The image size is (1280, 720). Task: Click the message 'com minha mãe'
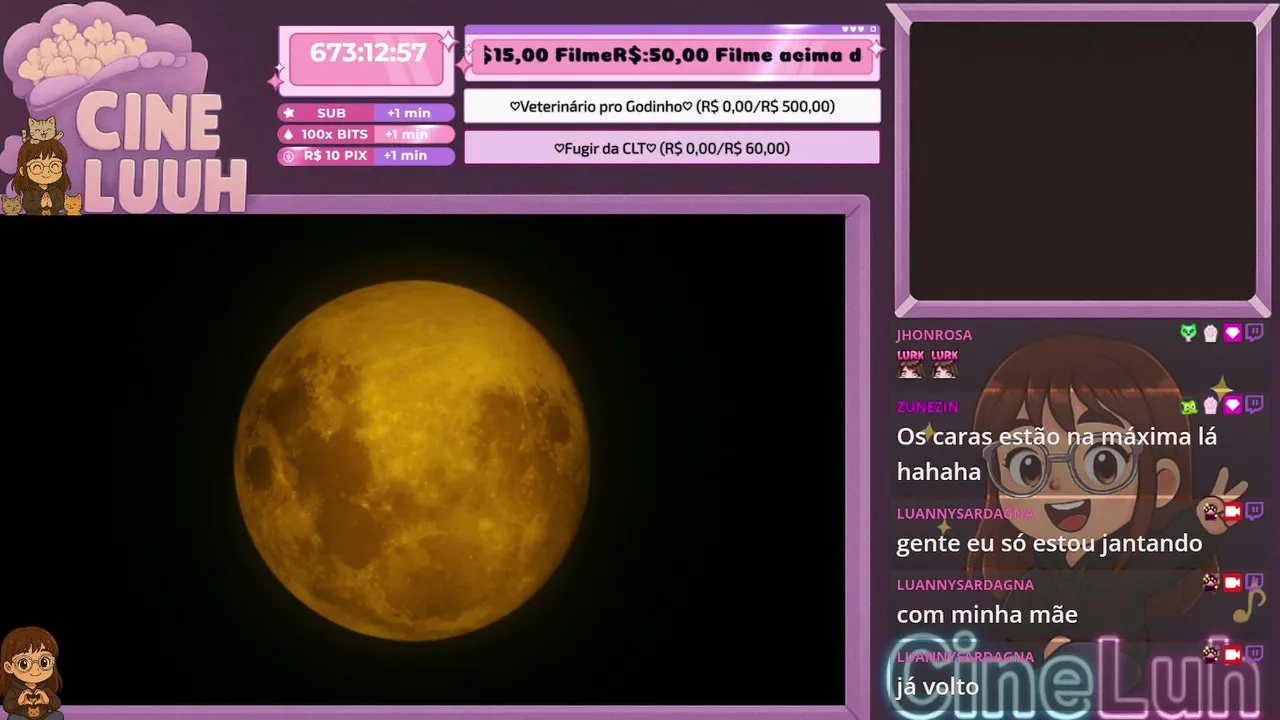point(987,614)
